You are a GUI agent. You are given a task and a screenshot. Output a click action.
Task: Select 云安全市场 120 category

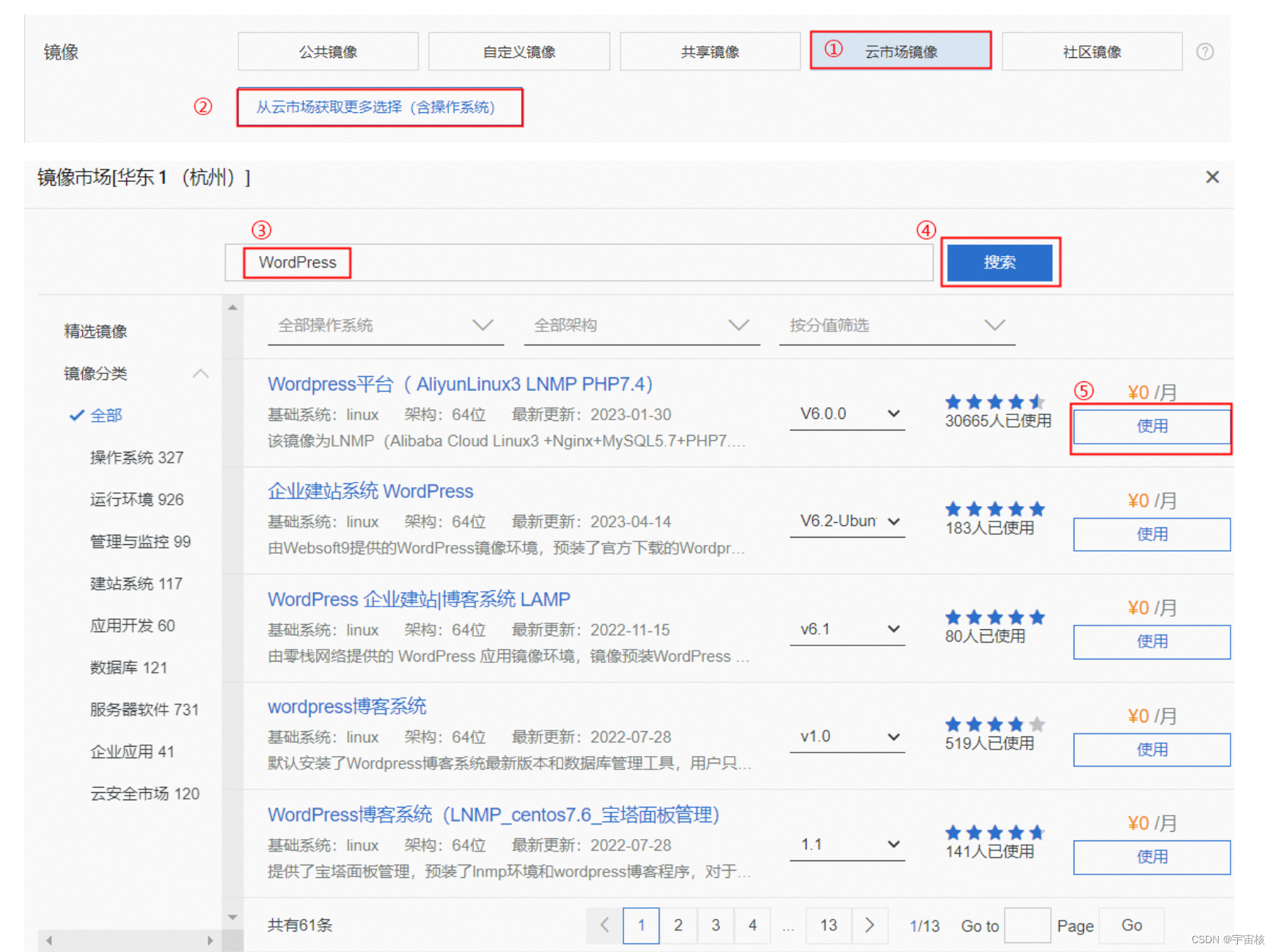[144, 794]
